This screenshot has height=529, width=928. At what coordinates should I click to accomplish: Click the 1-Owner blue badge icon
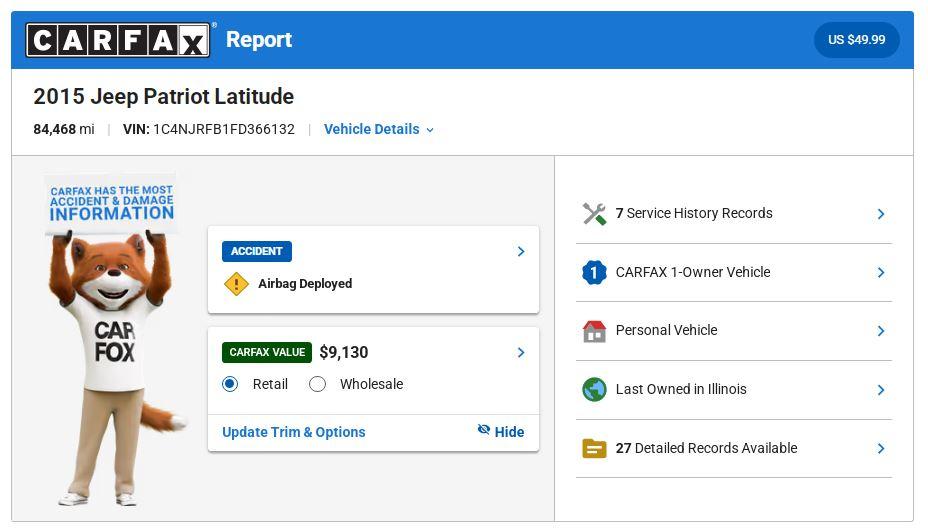pyautogui.click(x=594, y=273)
